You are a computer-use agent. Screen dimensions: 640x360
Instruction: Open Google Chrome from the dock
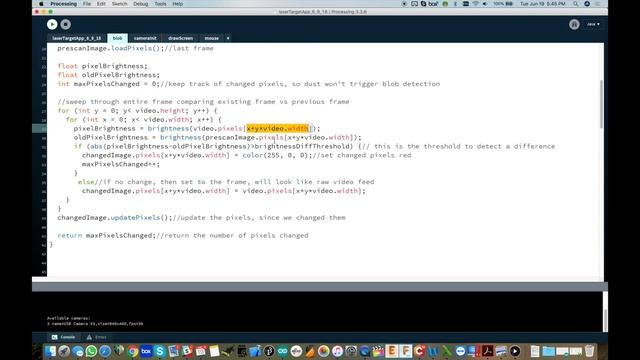tap(133, 351)
